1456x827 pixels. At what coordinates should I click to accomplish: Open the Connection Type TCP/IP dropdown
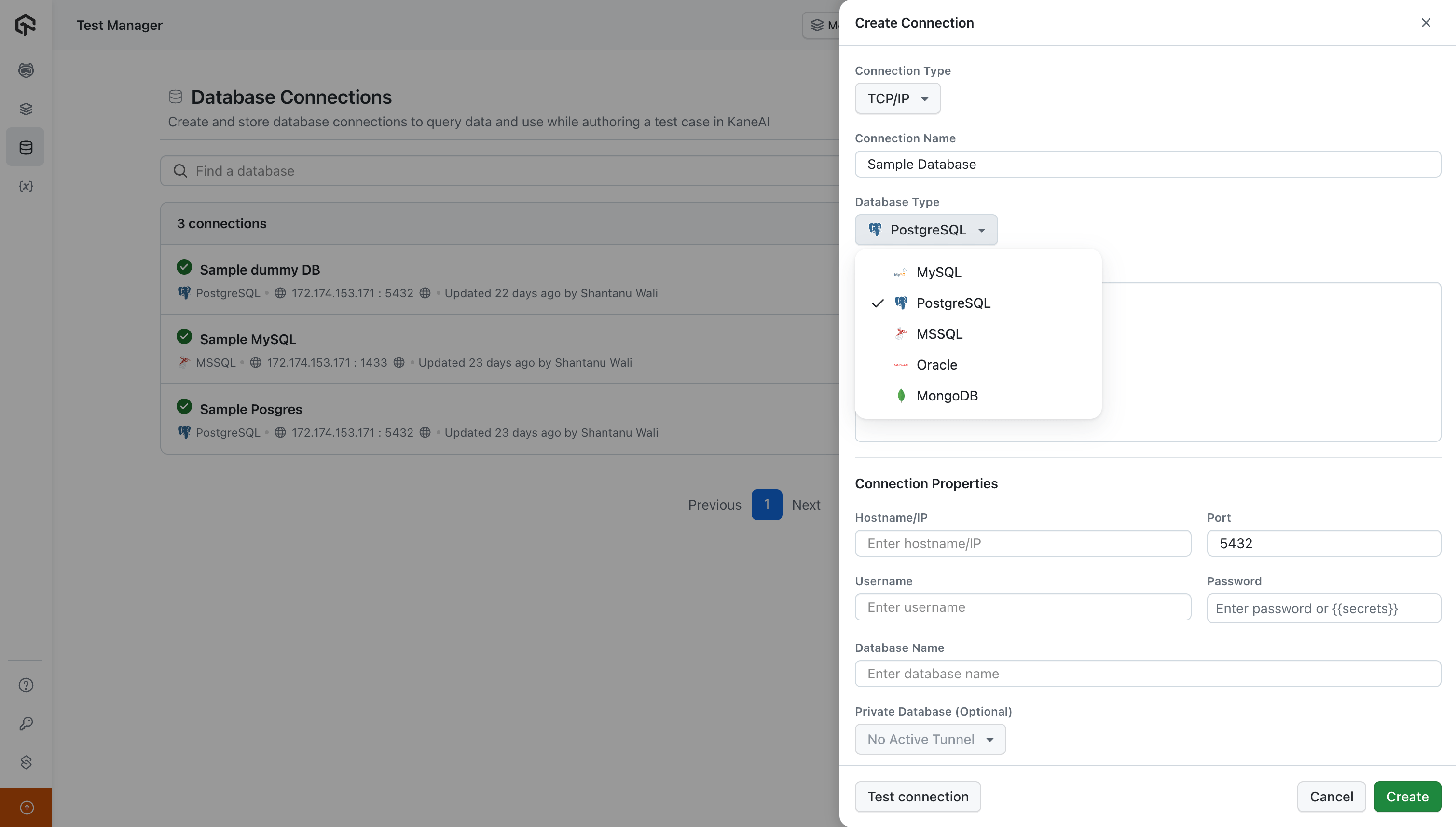[897, 98]
